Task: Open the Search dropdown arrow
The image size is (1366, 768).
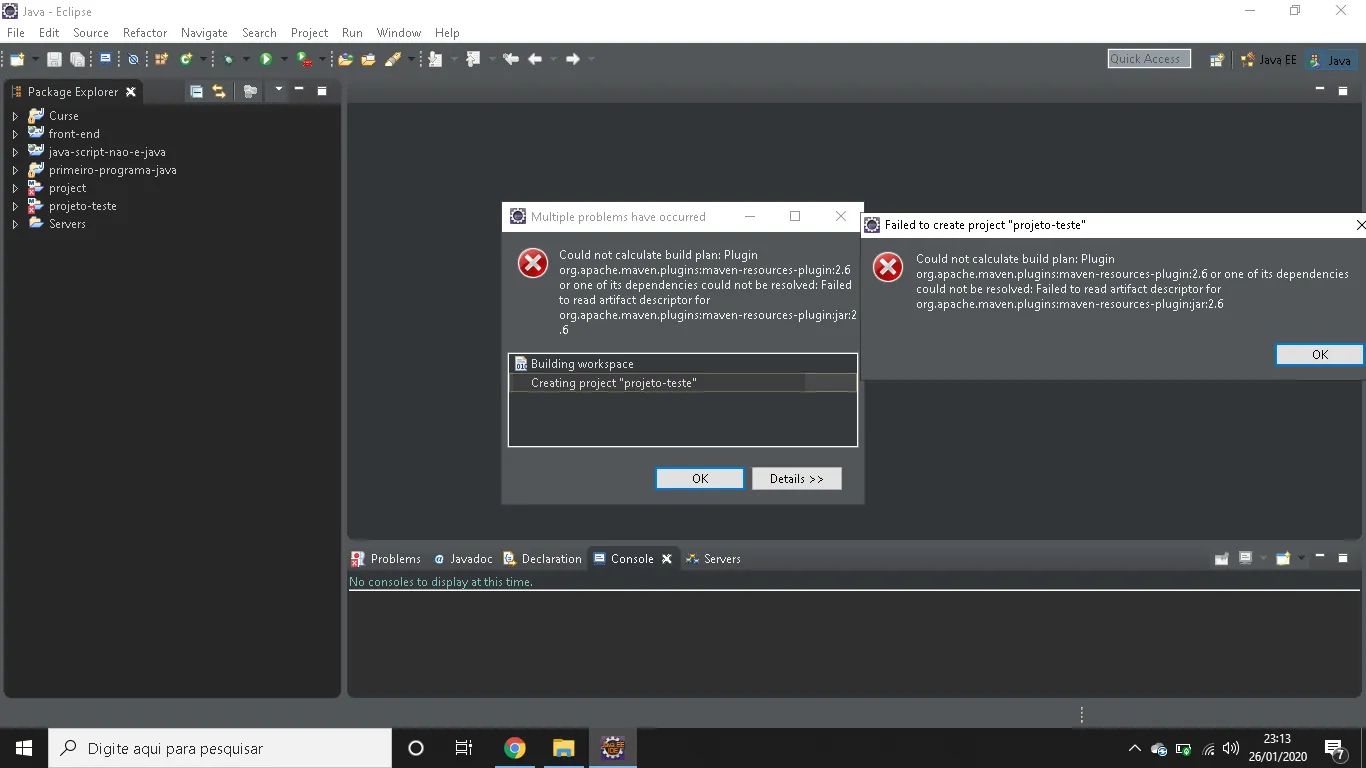Action: point(411,60)
